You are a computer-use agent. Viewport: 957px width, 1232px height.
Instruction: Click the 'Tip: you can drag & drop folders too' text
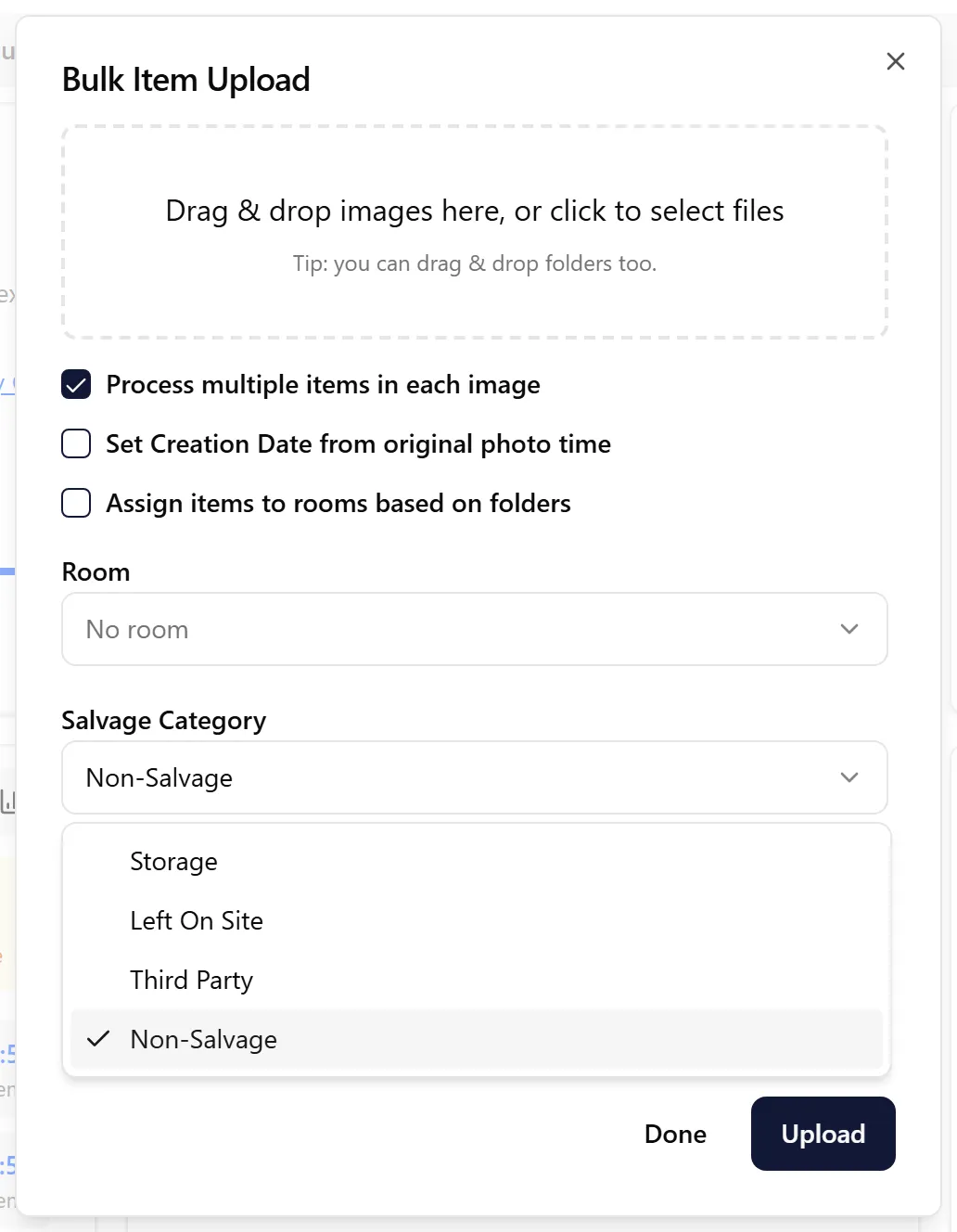click(475, 263)
